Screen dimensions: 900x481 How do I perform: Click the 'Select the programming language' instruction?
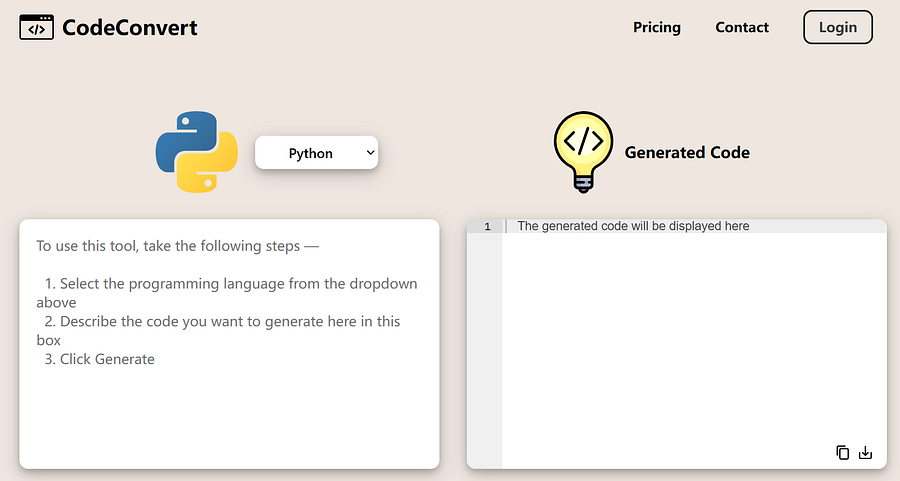[227, 293]
